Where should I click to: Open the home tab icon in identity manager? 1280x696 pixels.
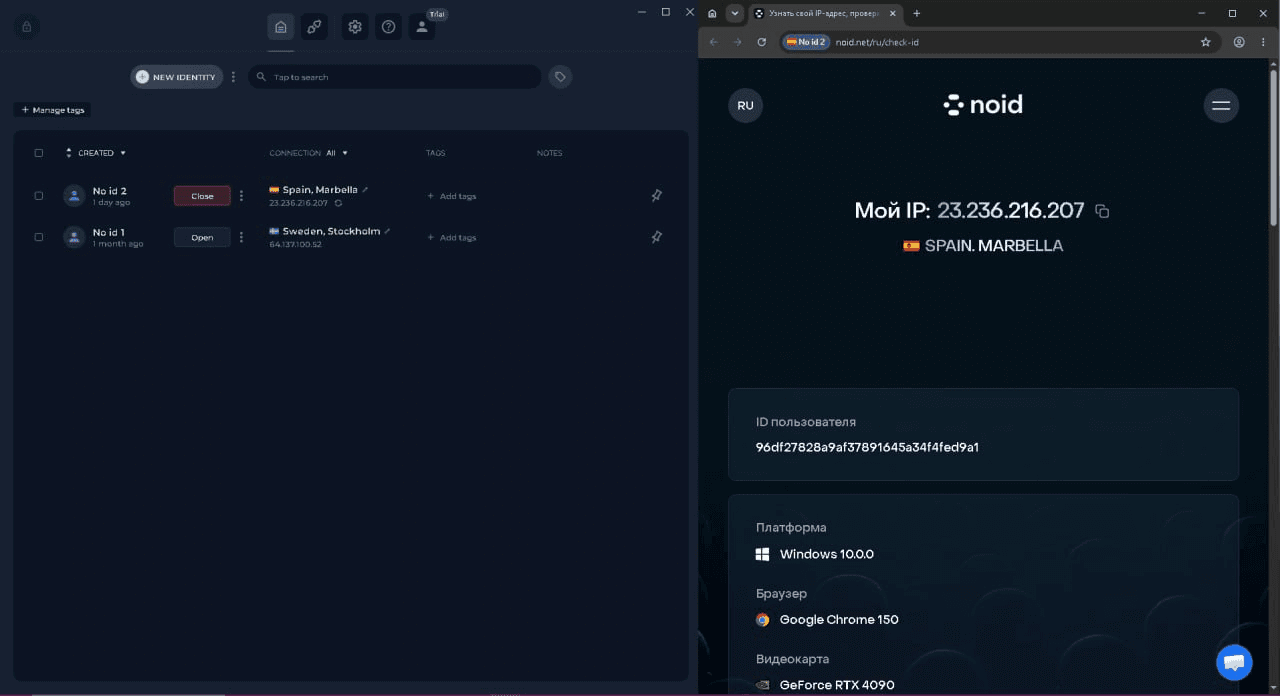point(281,27)
